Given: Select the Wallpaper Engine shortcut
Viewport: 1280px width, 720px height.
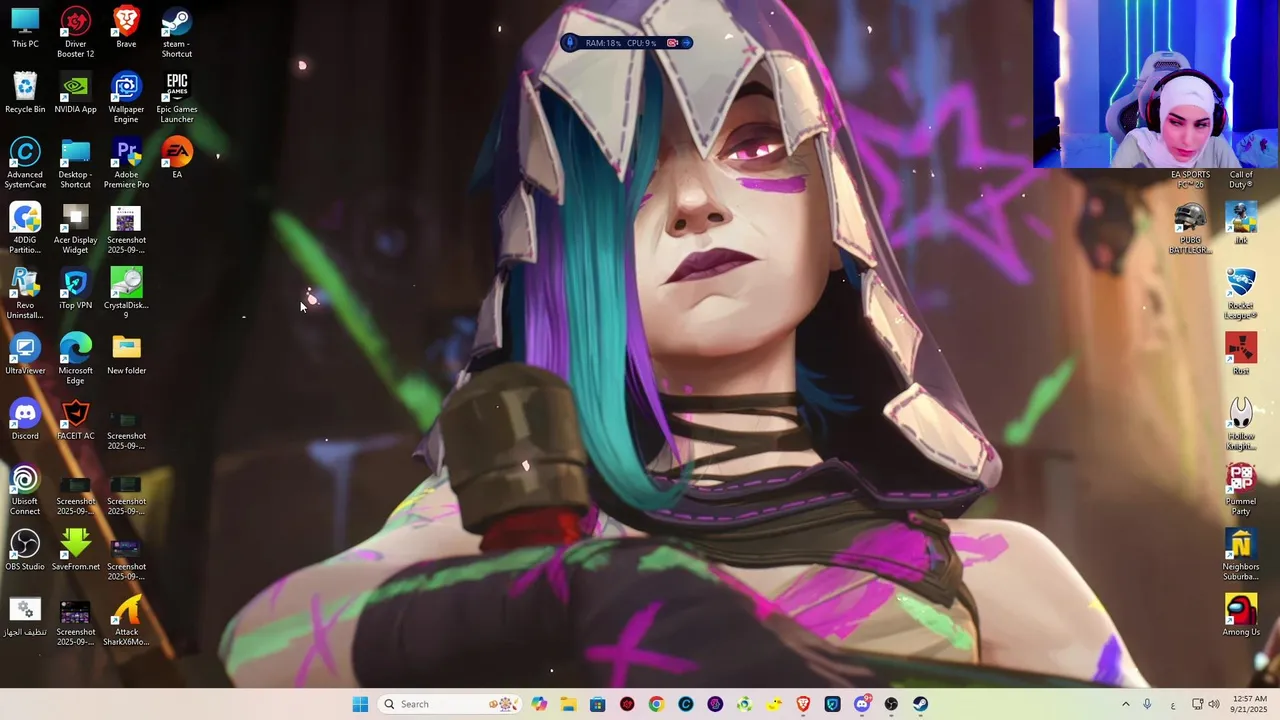Looking at the screenshot, I should point(126,98).
